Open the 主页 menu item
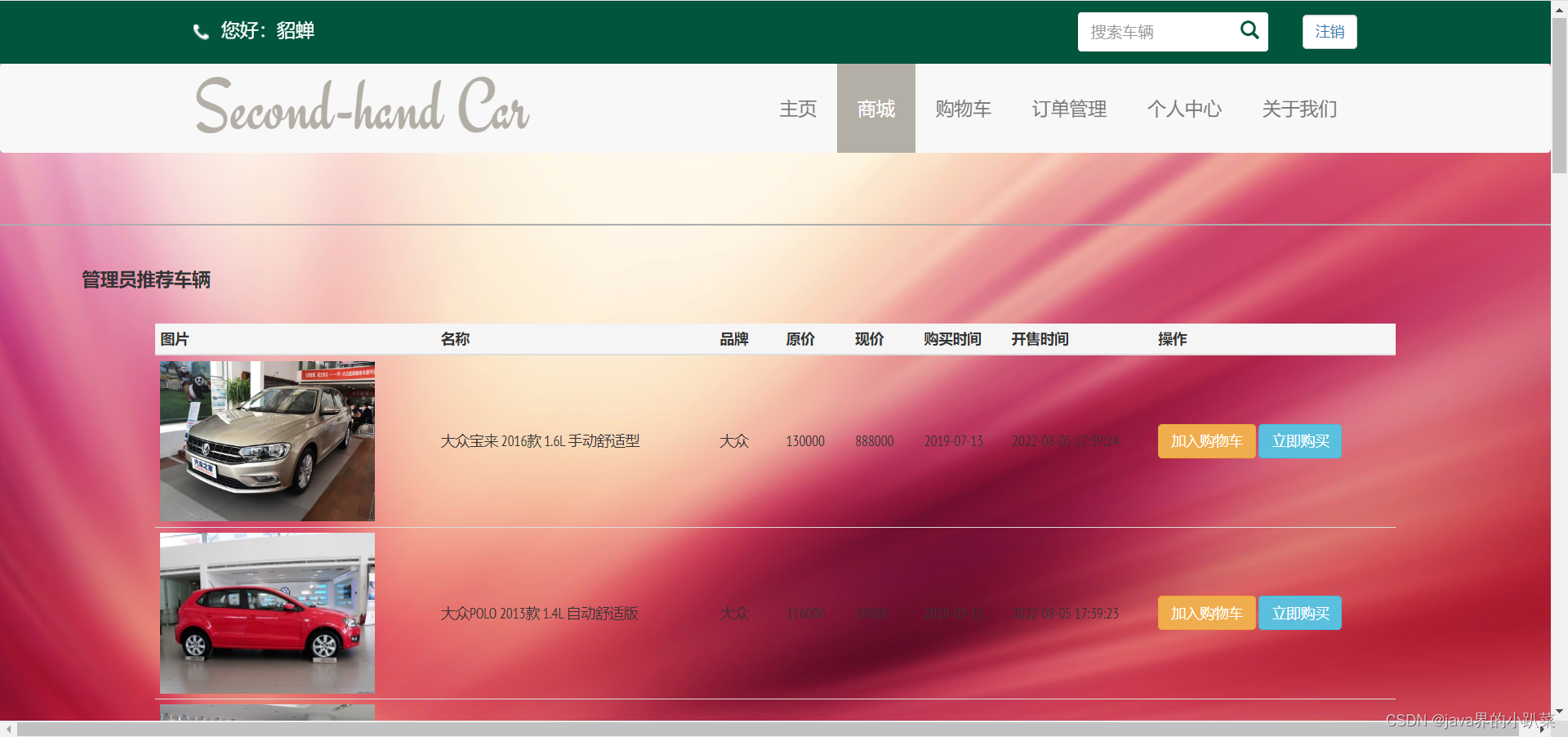This screenshot has height=737, width=1568. point(798,109)
